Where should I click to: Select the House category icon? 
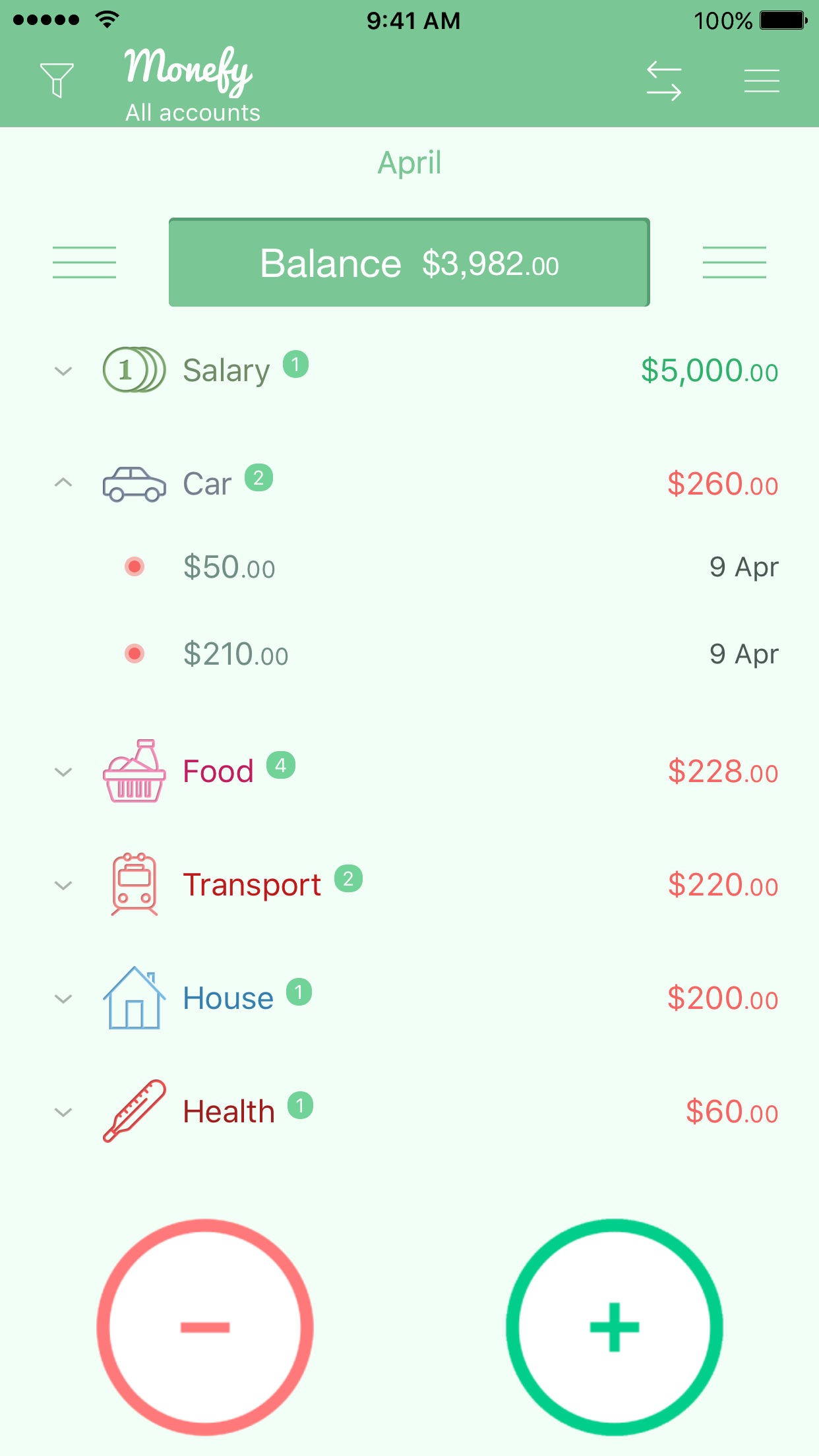pyautogui.click(x=134, y=998)
